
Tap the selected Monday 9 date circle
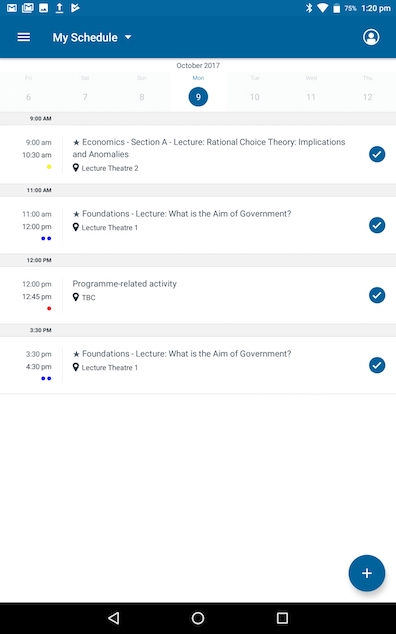tap(198, 97)
